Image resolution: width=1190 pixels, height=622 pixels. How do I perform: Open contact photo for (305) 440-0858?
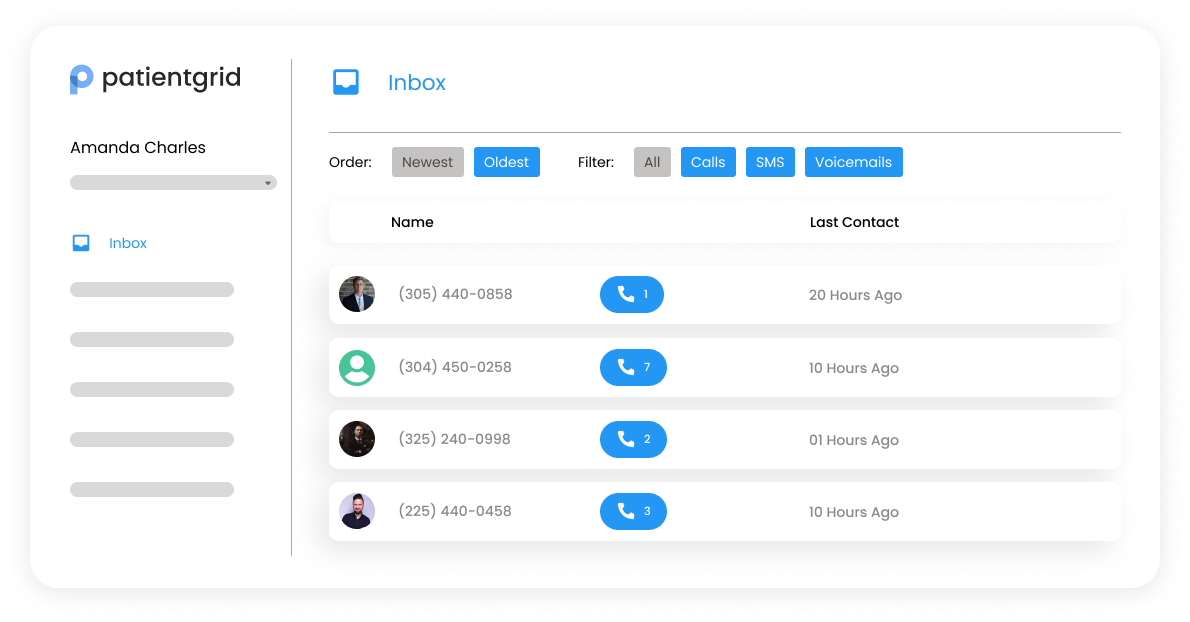(357, 294)
